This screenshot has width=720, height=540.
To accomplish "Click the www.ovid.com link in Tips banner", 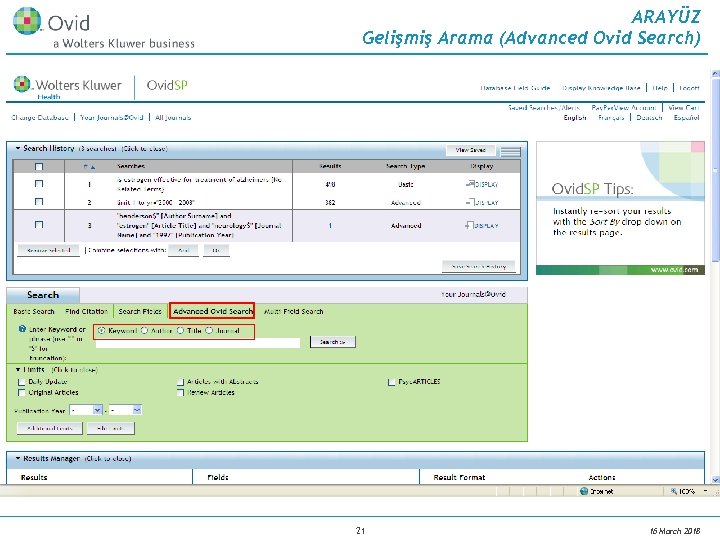I will tap(674, 270).
